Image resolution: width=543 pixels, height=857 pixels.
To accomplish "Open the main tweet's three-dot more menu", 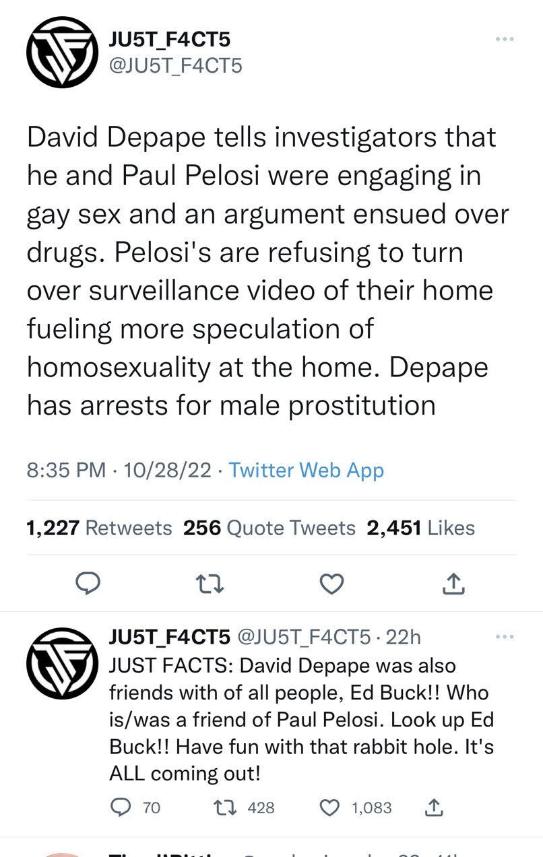I will pyautogui.click(x=504, y=39).
